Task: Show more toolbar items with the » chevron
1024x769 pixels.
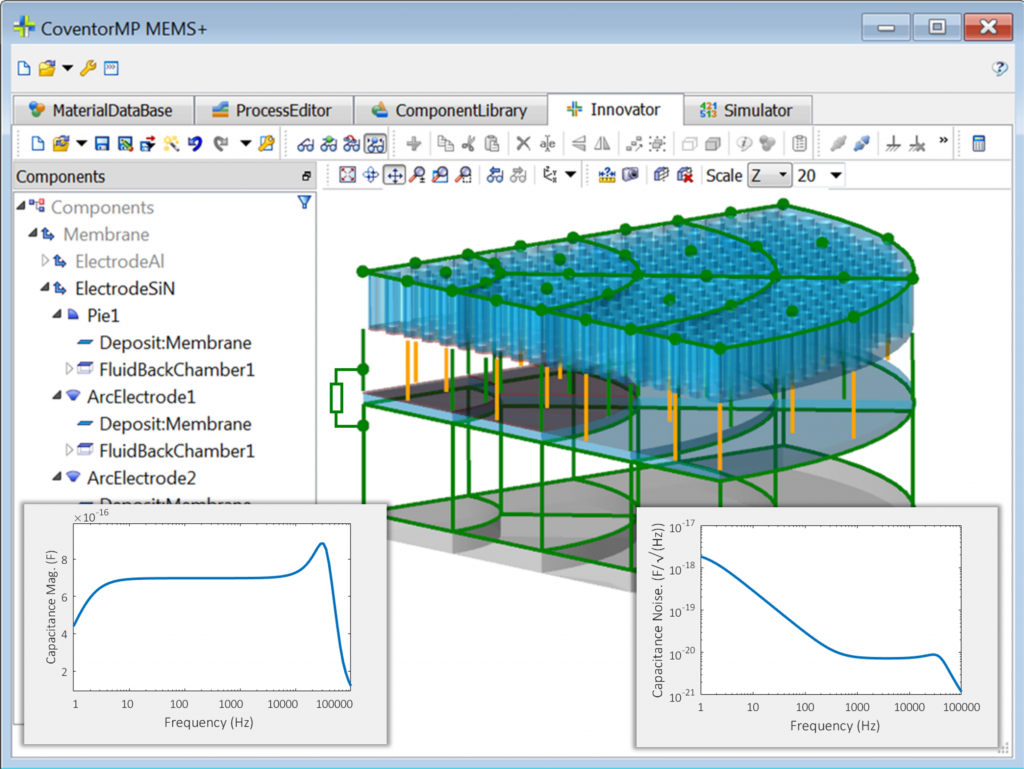Action: tap(943, 140)
